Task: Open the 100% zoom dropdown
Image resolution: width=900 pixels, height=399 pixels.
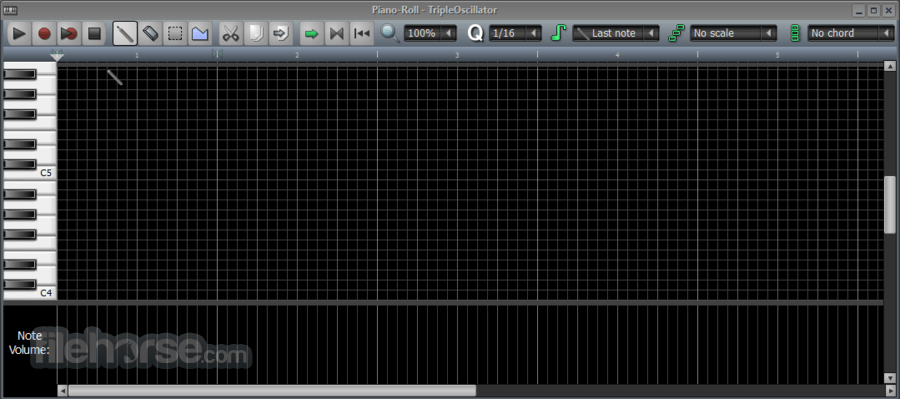Action: point(430,33)
